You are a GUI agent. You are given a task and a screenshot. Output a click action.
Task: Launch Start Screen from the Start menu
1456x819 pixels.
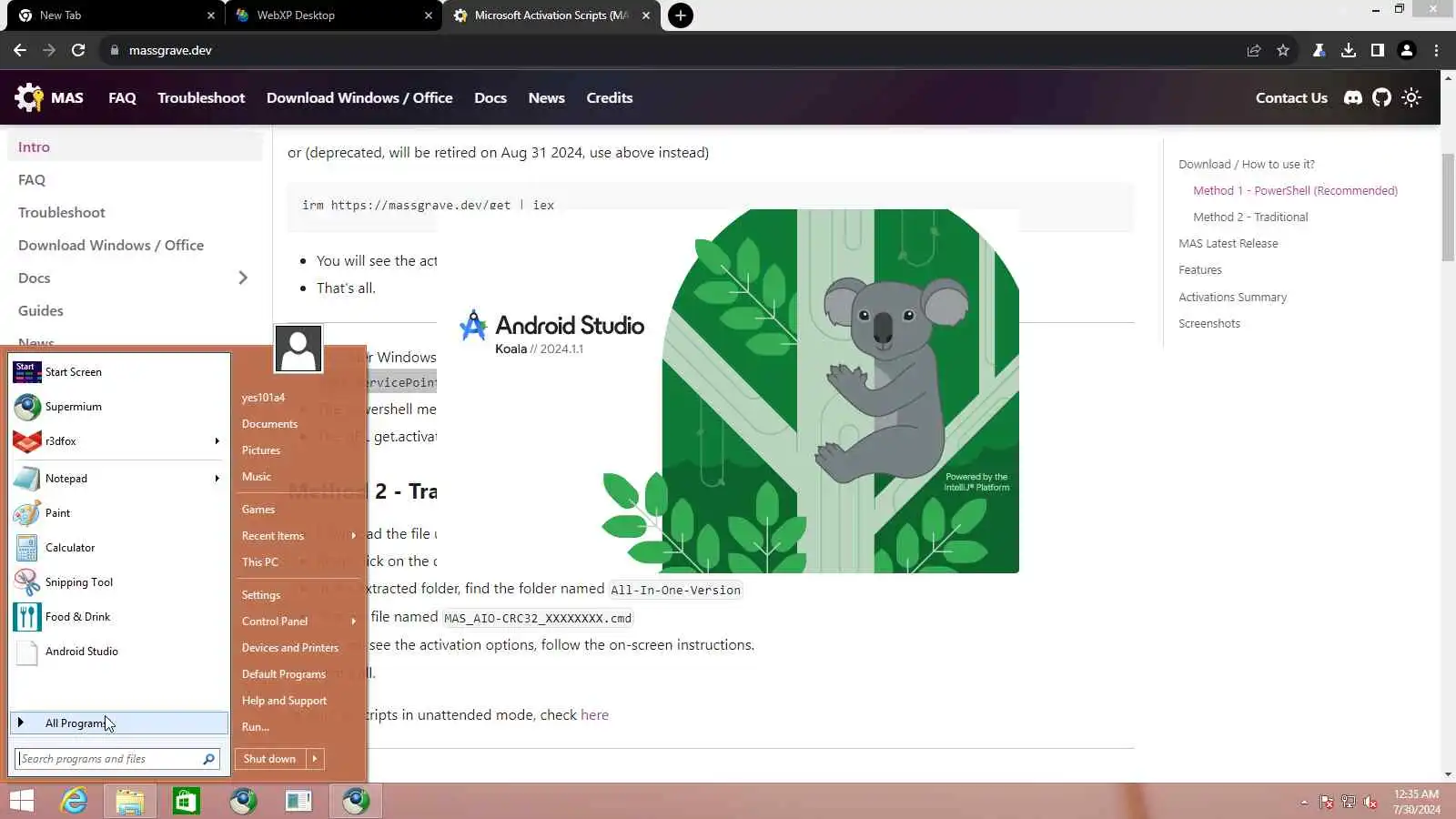tap(118, 372)
